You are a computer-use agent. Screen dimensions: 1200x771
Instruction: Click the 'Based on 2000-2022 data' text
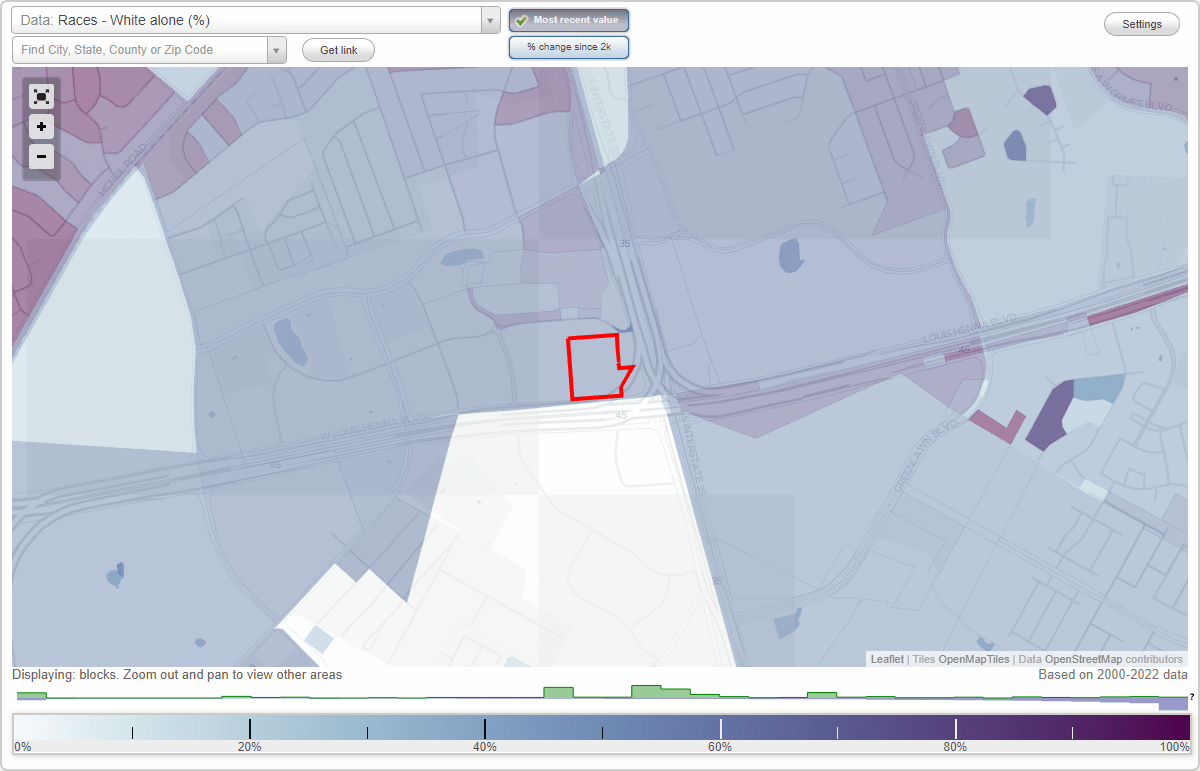[1113, 675]
